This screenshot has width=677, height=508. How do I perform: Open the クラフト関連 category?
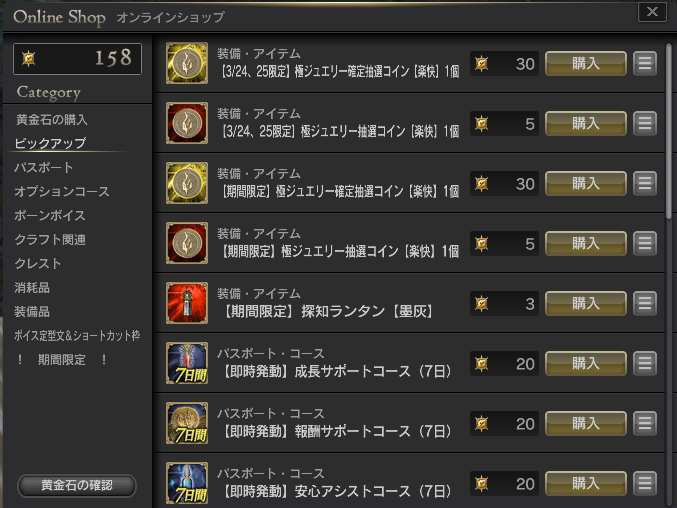tap(50, 240)
